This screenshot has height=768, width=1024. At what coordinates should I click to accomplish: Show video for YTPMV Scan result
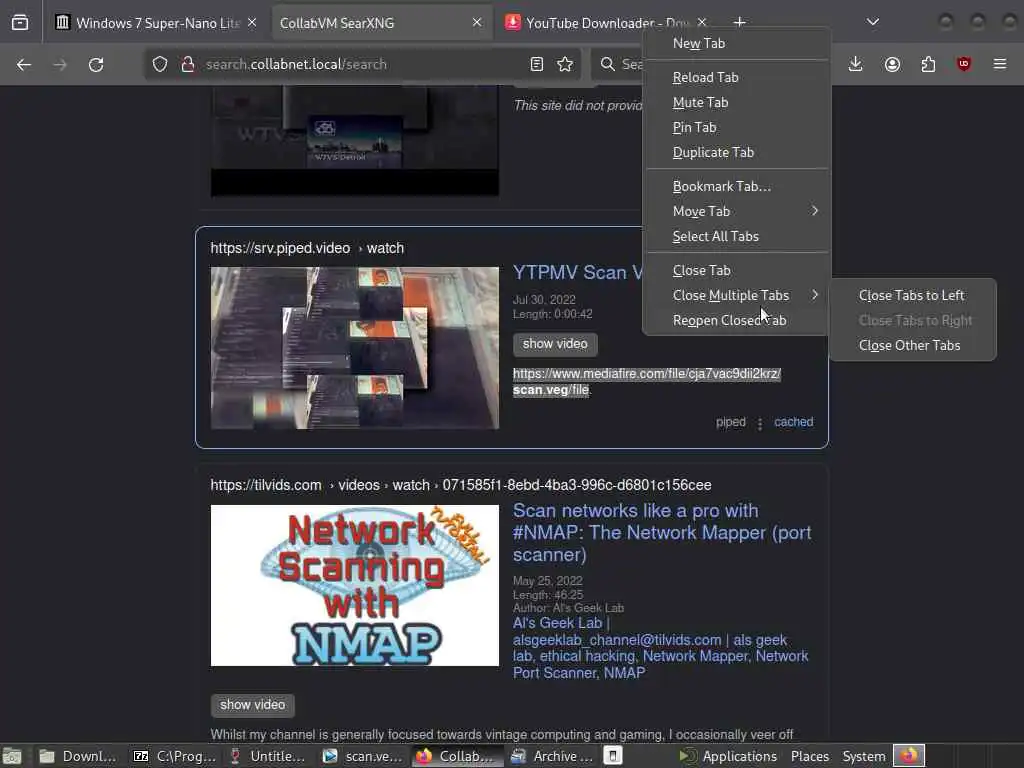click(555, 344)
